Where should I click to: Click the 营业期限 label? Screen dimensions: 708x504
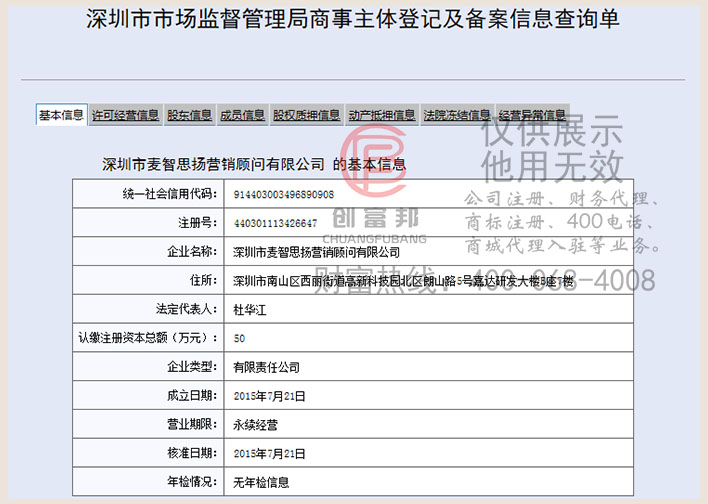192,425
